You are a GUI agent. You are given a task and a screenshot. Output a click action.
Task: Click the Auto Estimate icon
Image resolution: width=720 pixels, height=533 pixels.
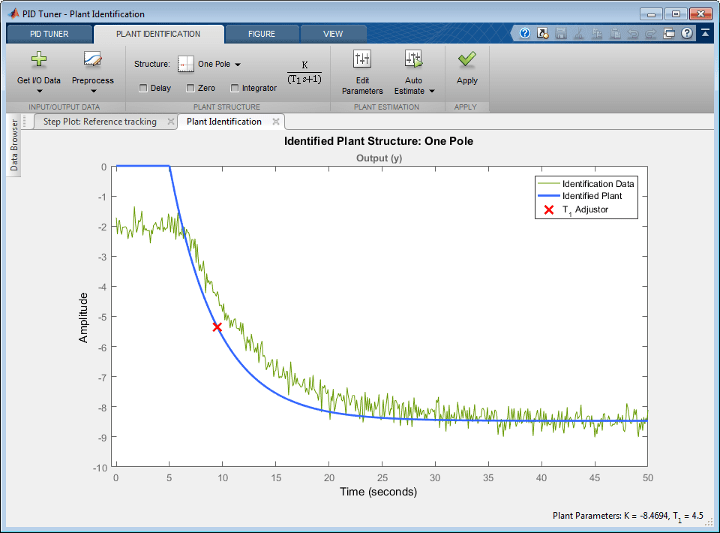coord(414,59)
